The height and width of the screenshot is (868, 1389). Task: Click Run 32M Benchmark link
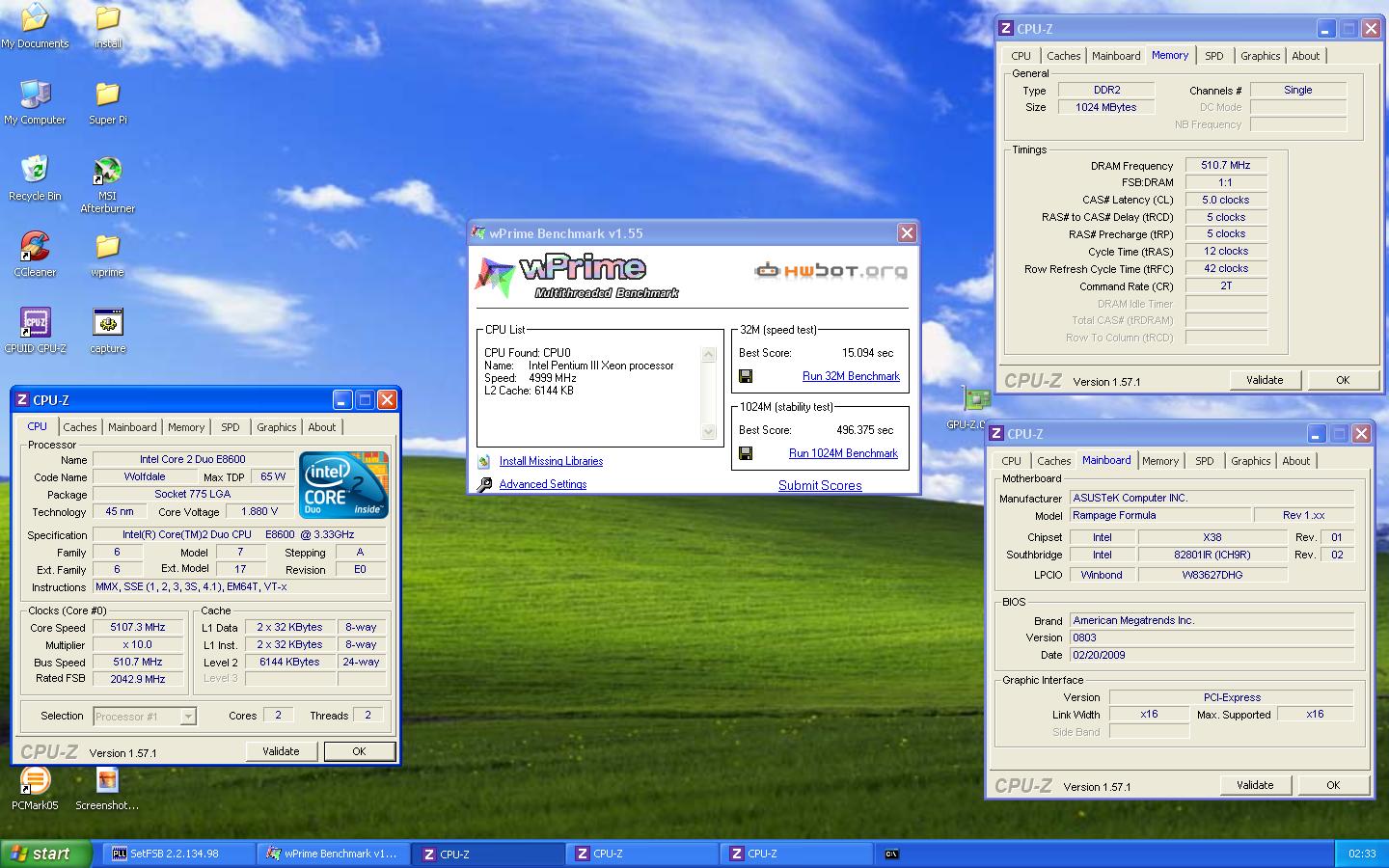(x=851, y=376)
